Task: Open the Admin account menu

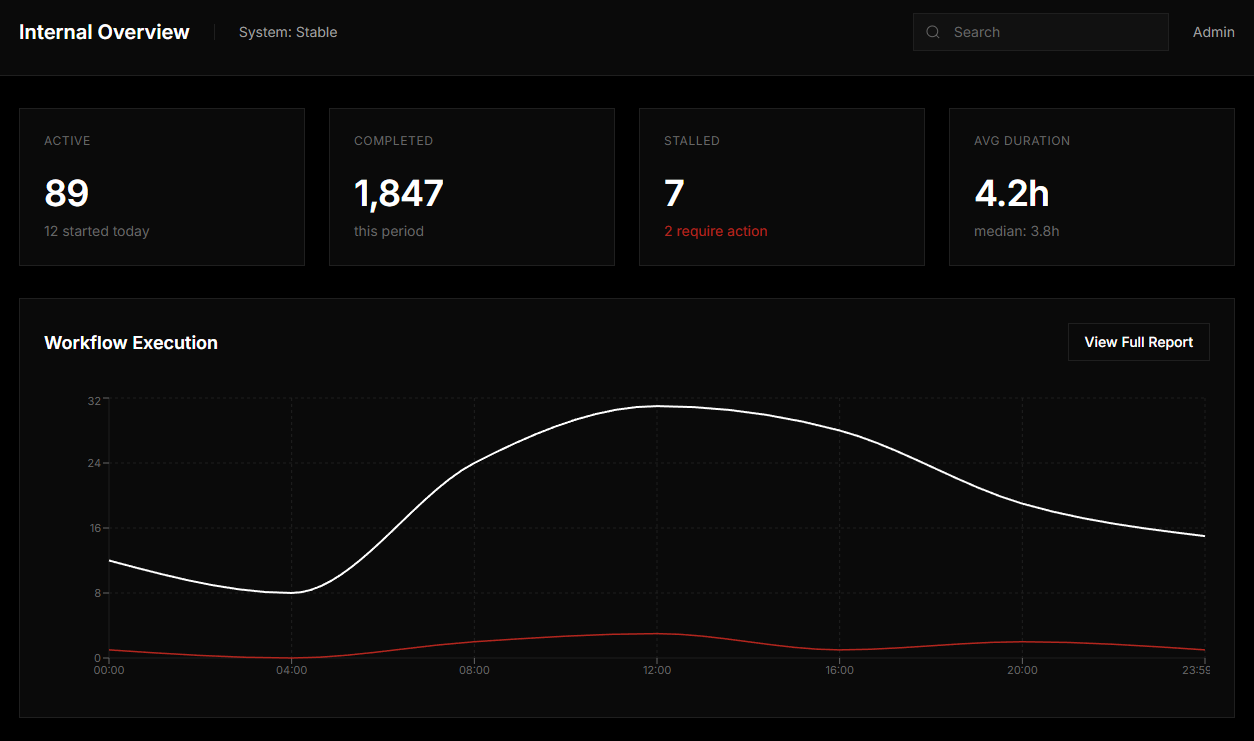Action: click(1213, 32)
